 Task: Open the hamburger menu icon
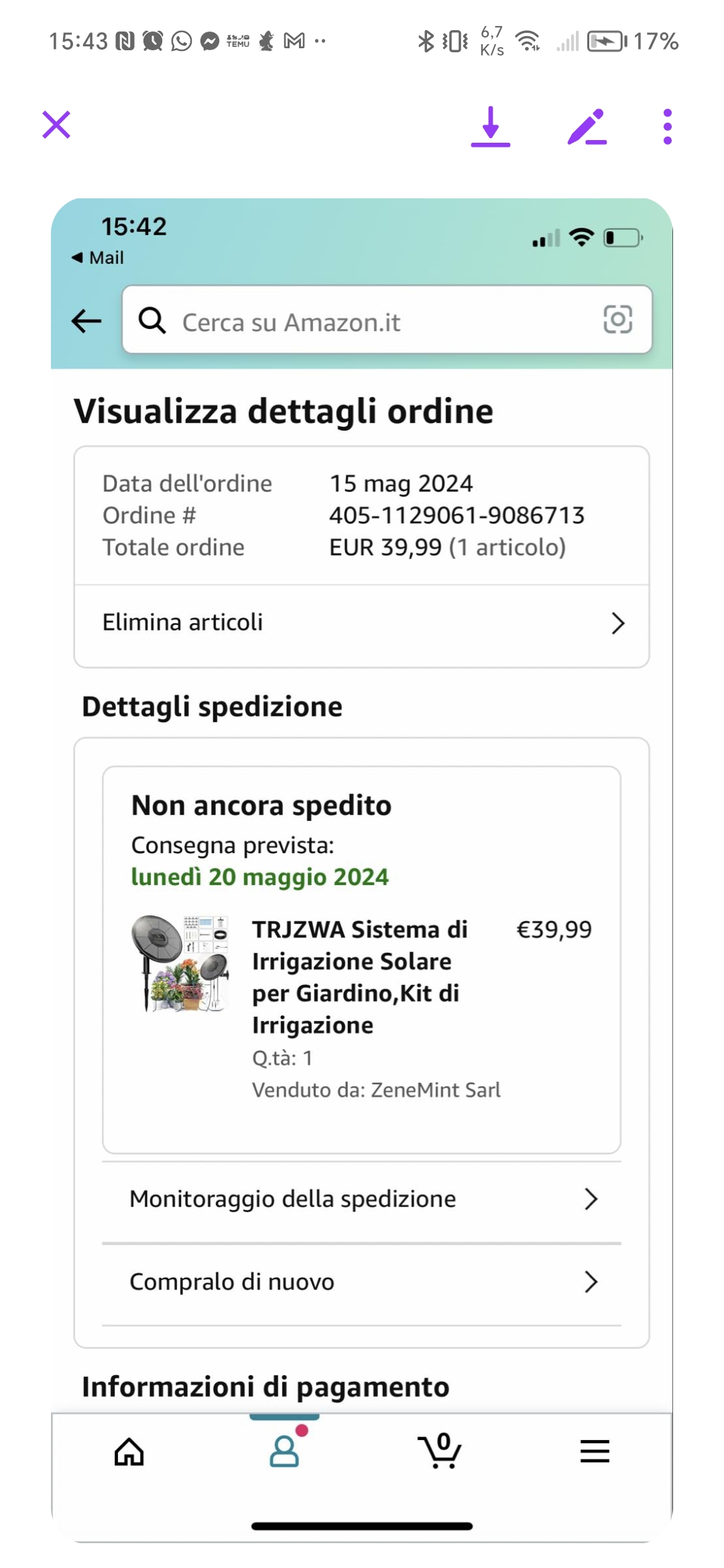coord(595,1451)
